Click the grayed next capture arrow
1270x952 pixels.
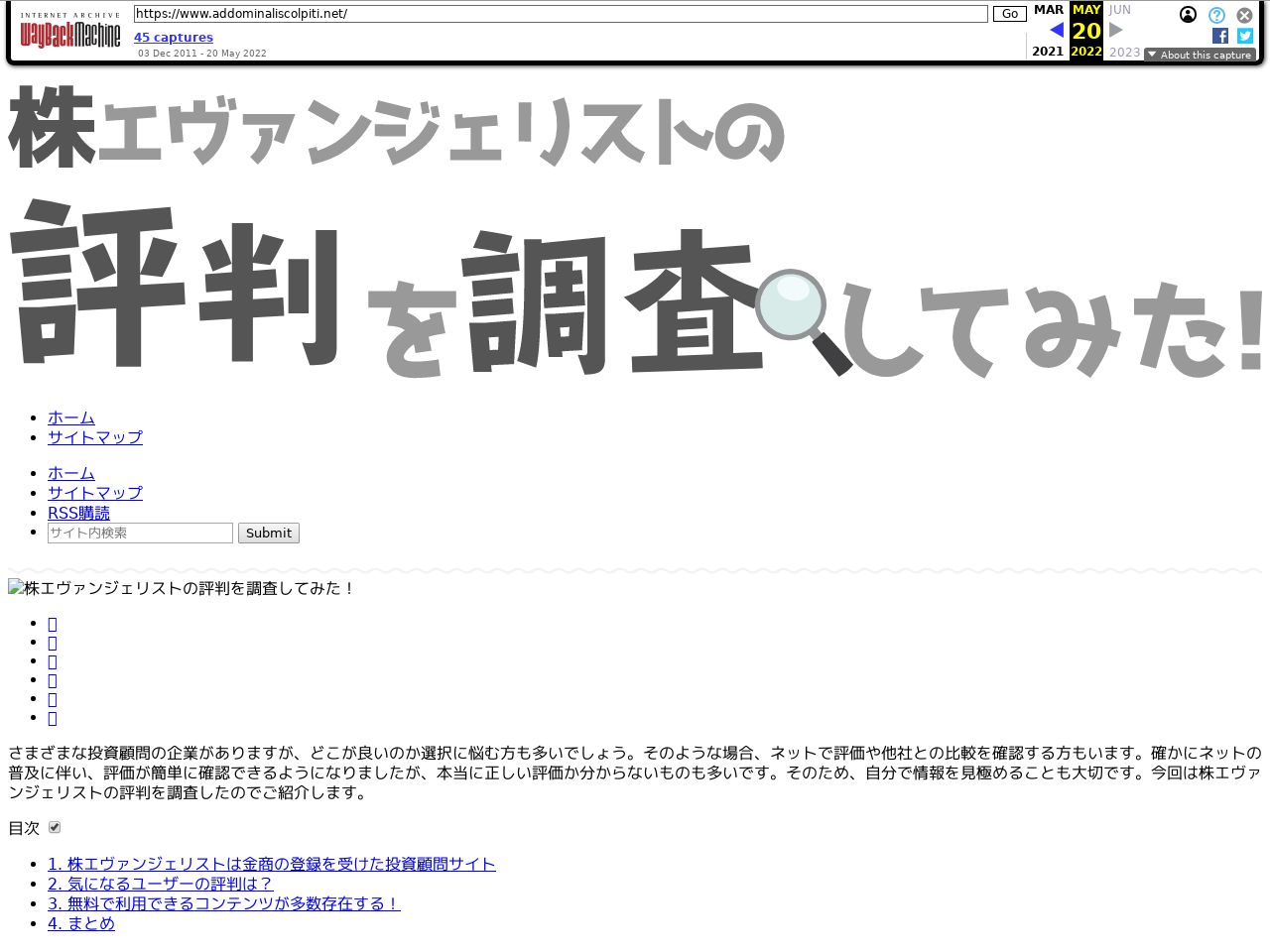tap(1116, 30)
